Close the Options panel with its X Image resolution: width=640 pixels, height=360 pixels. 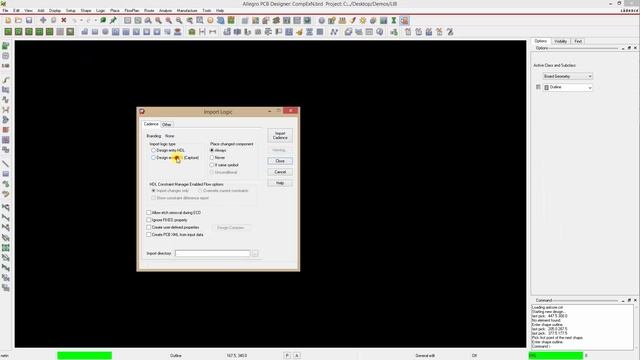[635, 48]
